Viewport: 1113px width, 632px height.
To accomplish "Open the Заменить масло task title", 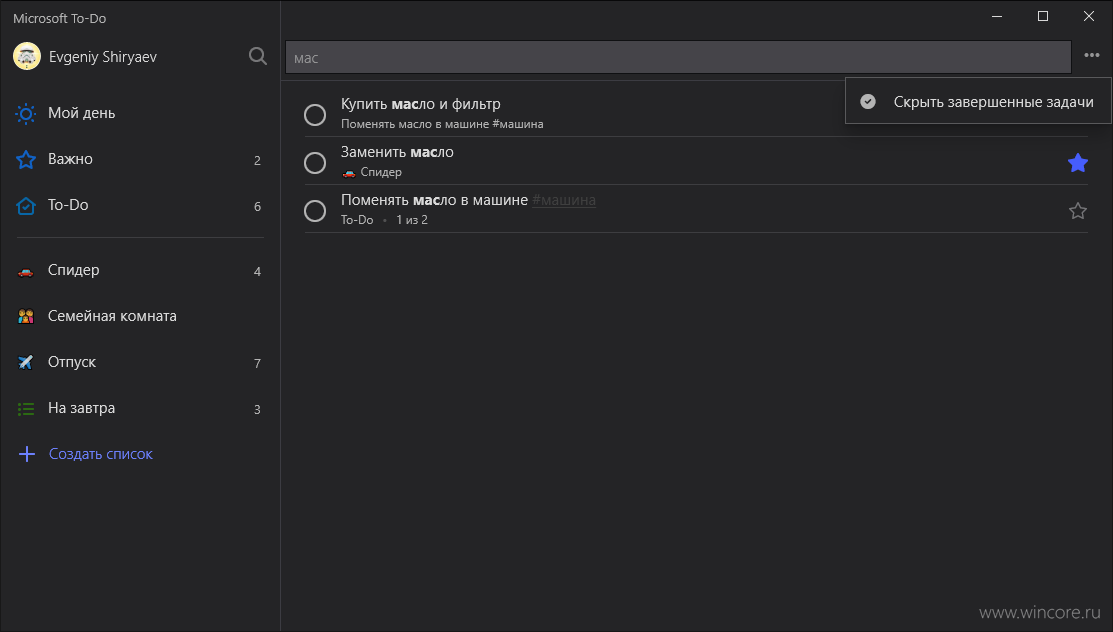I will pyautogui.click(x=397, y=152).
